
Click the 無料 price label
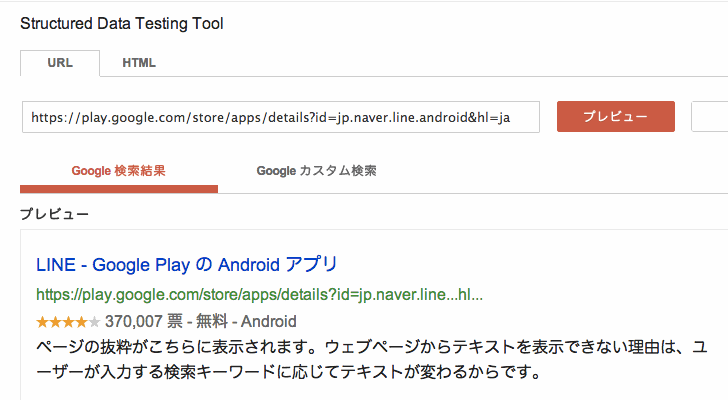click(x=208, y=322)
